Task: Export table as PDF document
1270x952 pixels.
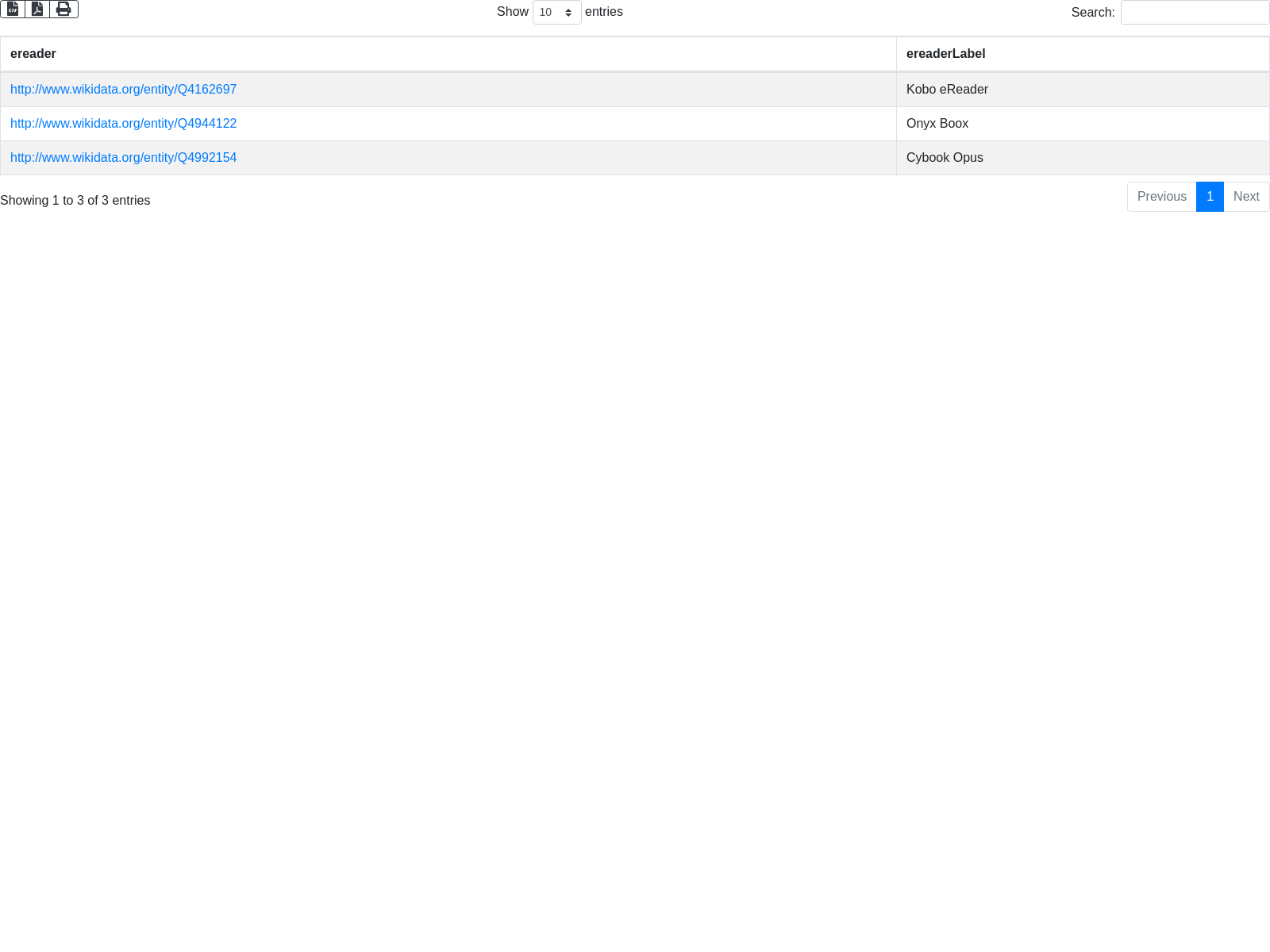Action: click(37, 9)
